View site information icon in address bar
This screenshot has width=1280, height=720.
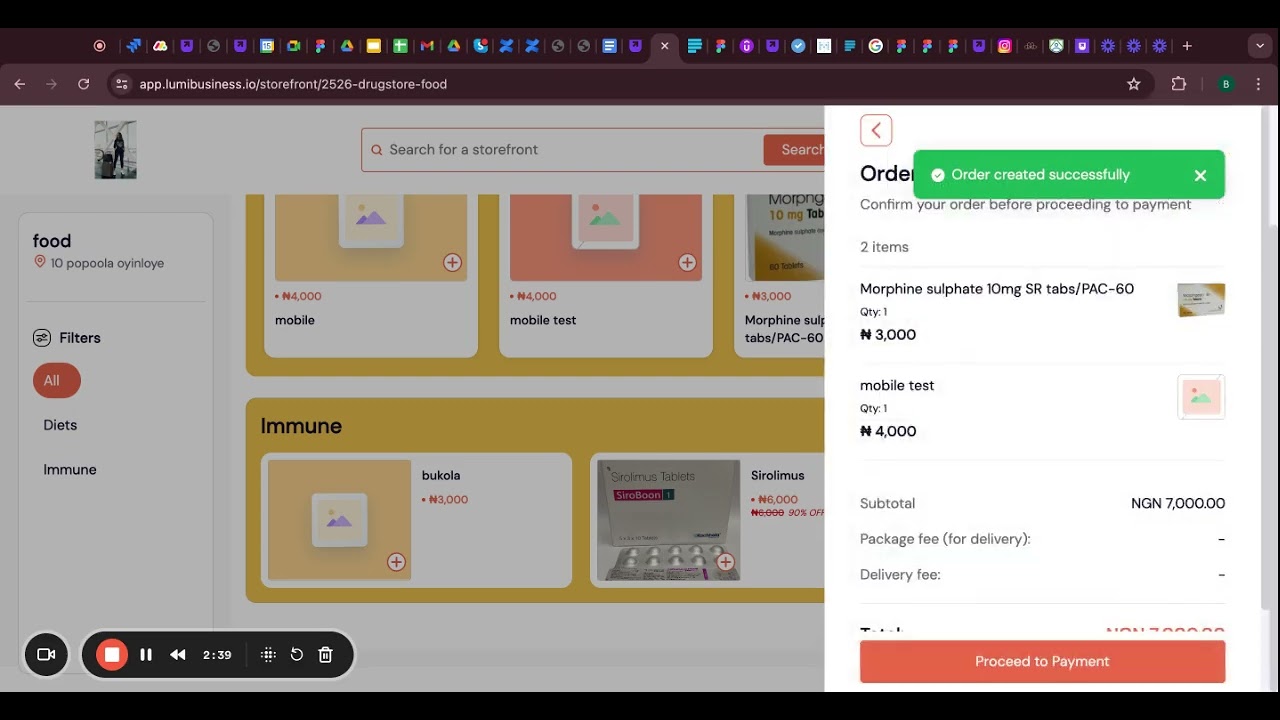click(x=121, y=84)
